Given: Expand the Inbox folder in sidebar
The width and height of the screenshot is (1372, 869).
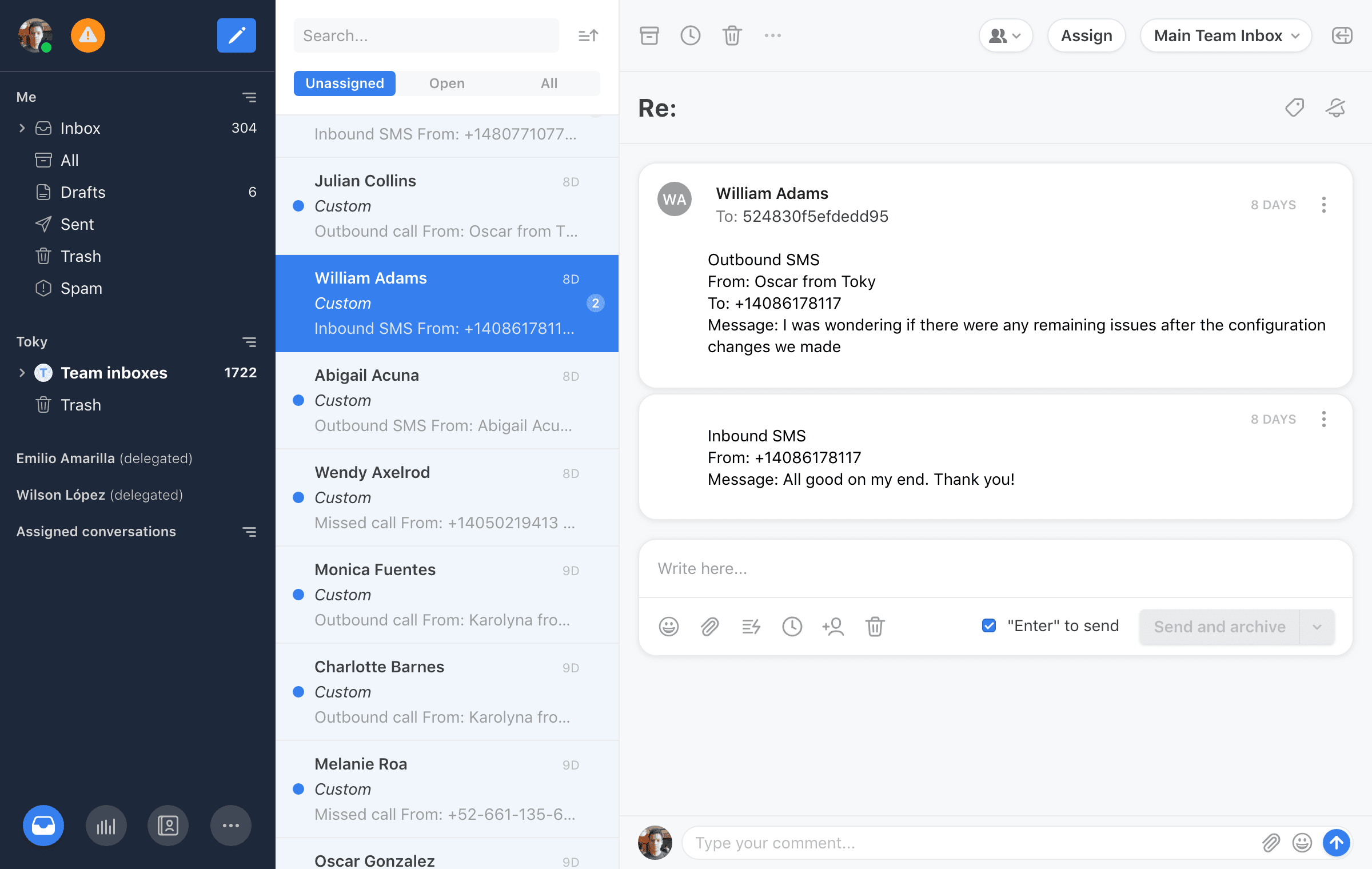Looking at the screenshot, I should tap(22, 128).
